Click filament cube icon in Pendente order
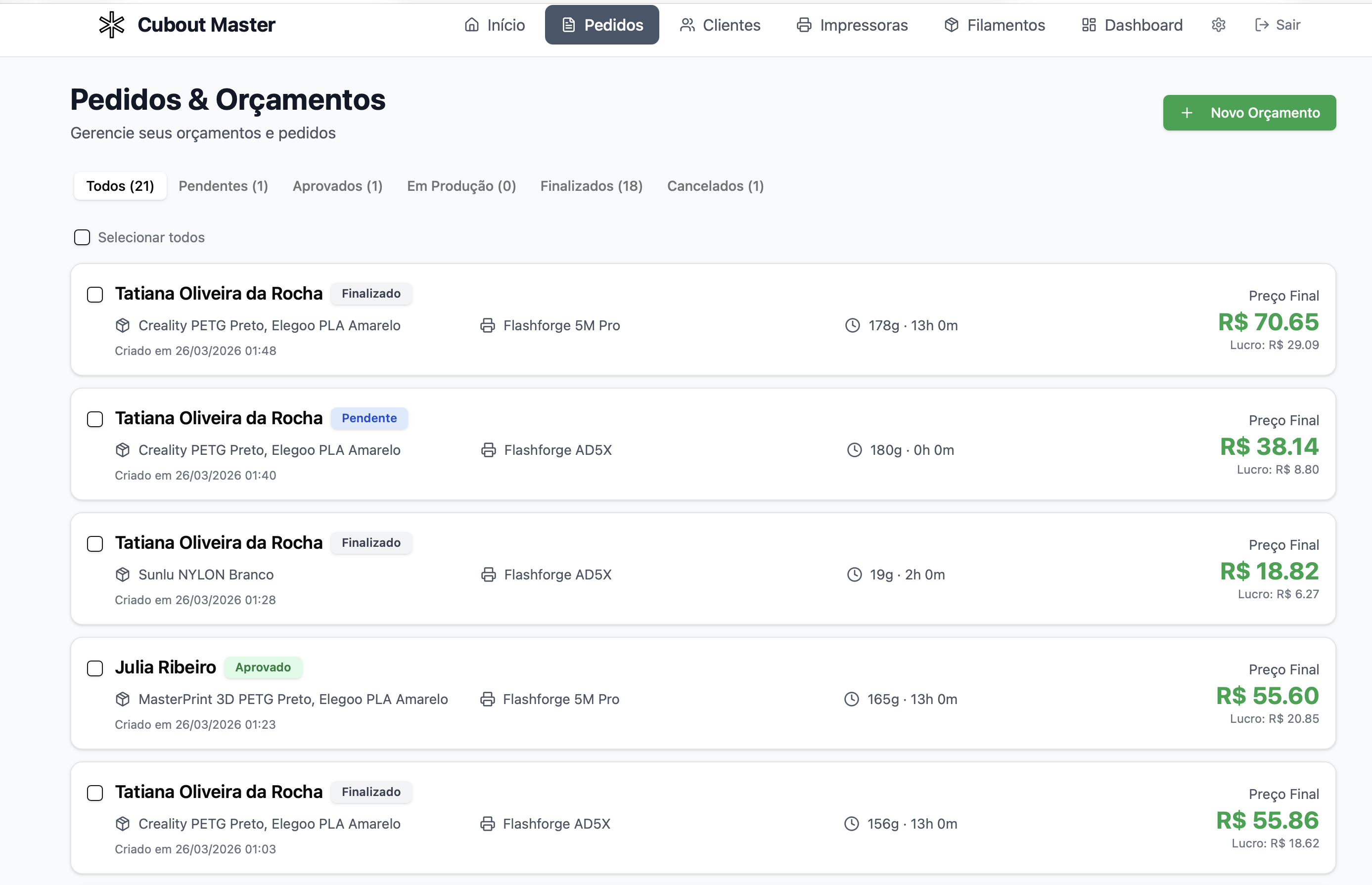The width and height of the screenshot is (1372, 885). click(123, 450)
